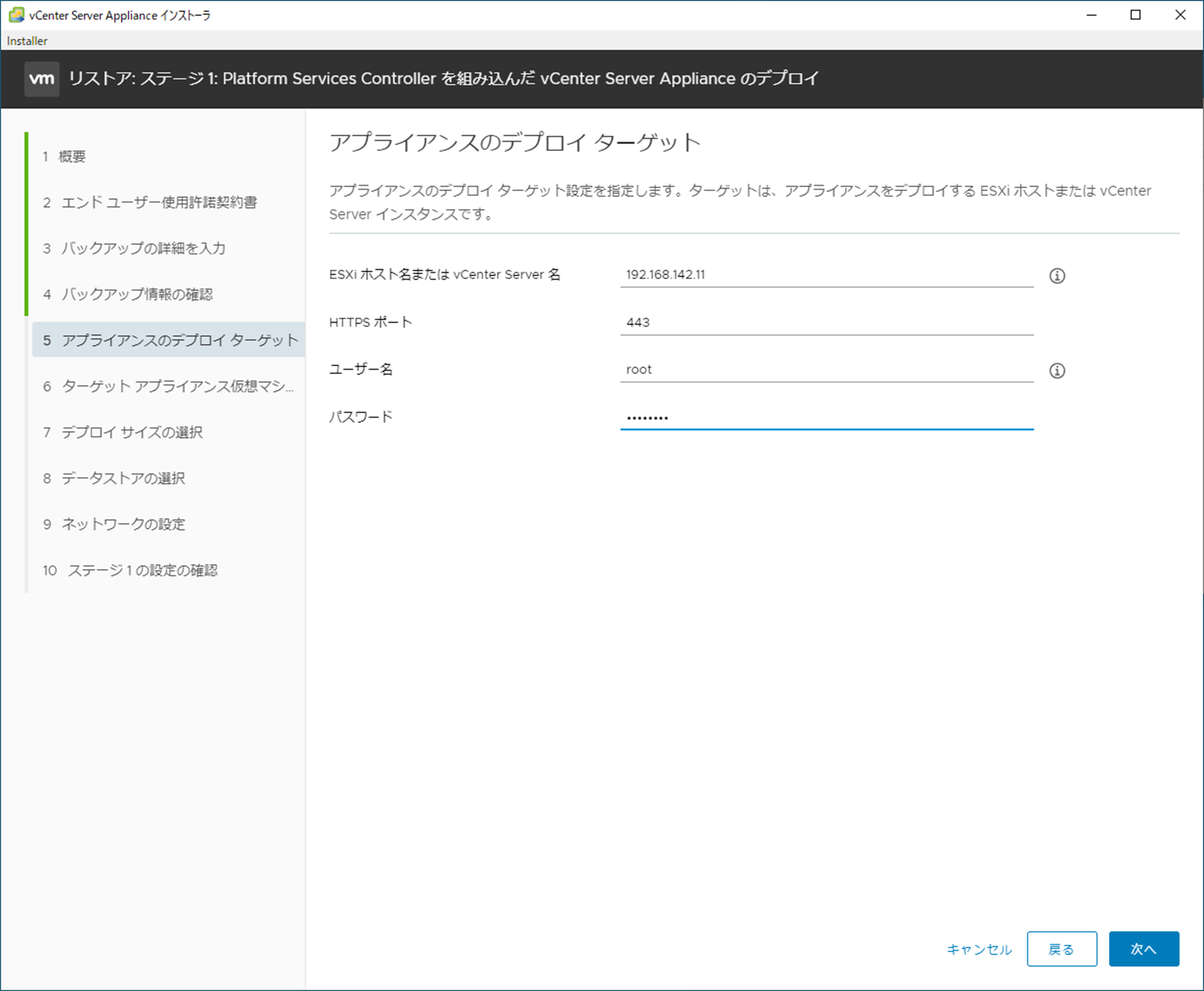Open the Installer menu
The image size is (1204, 991).
pyautogui.click(x=27, y=41)
